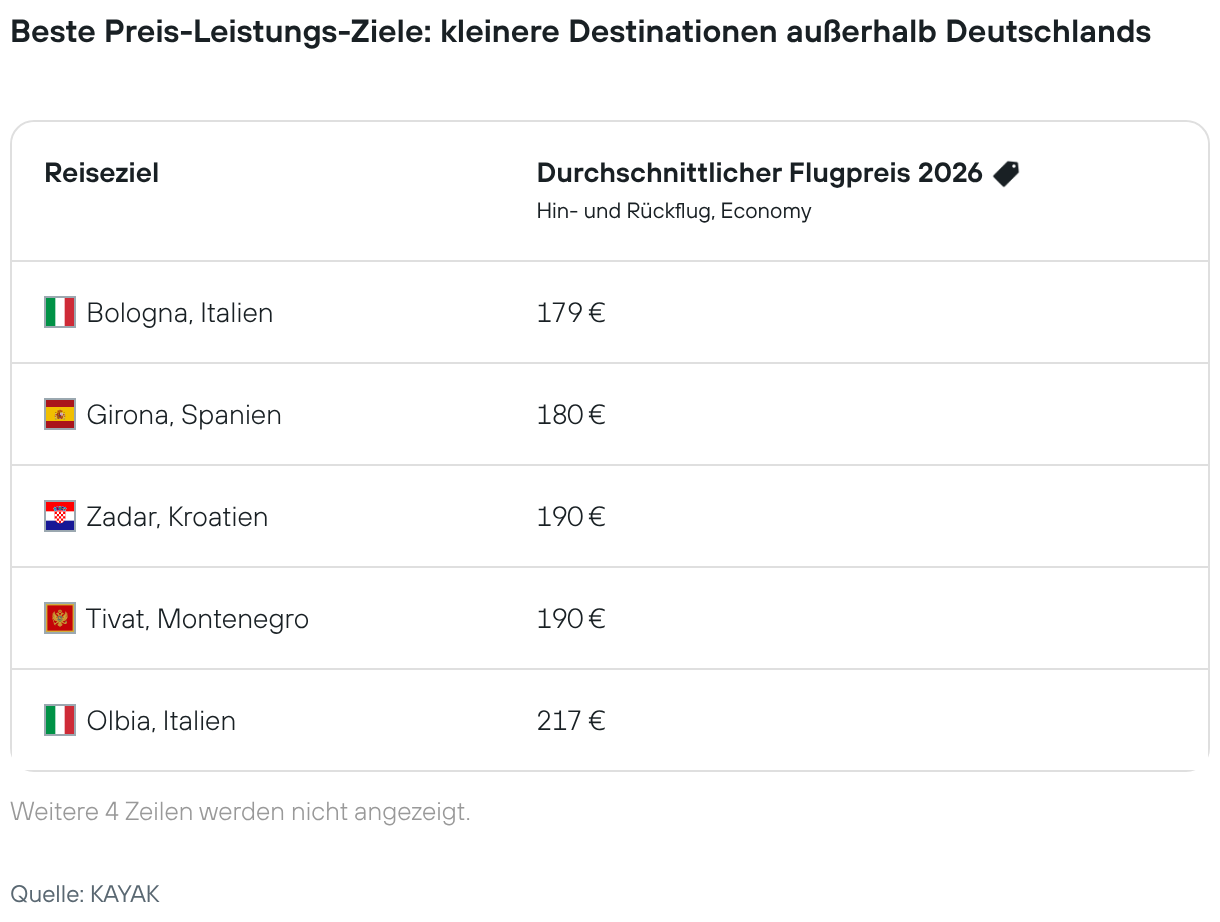This screenshot has width=1220, height=922.
Task: Click the Italian flag next to Olbia
Action: [x=60, y=721]
